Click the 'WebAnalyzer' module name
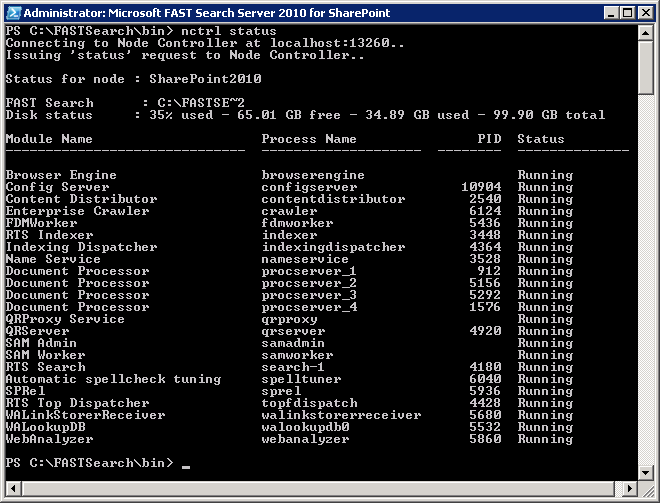The width and height of the screenshot is (660, 503). coord(49,439)
